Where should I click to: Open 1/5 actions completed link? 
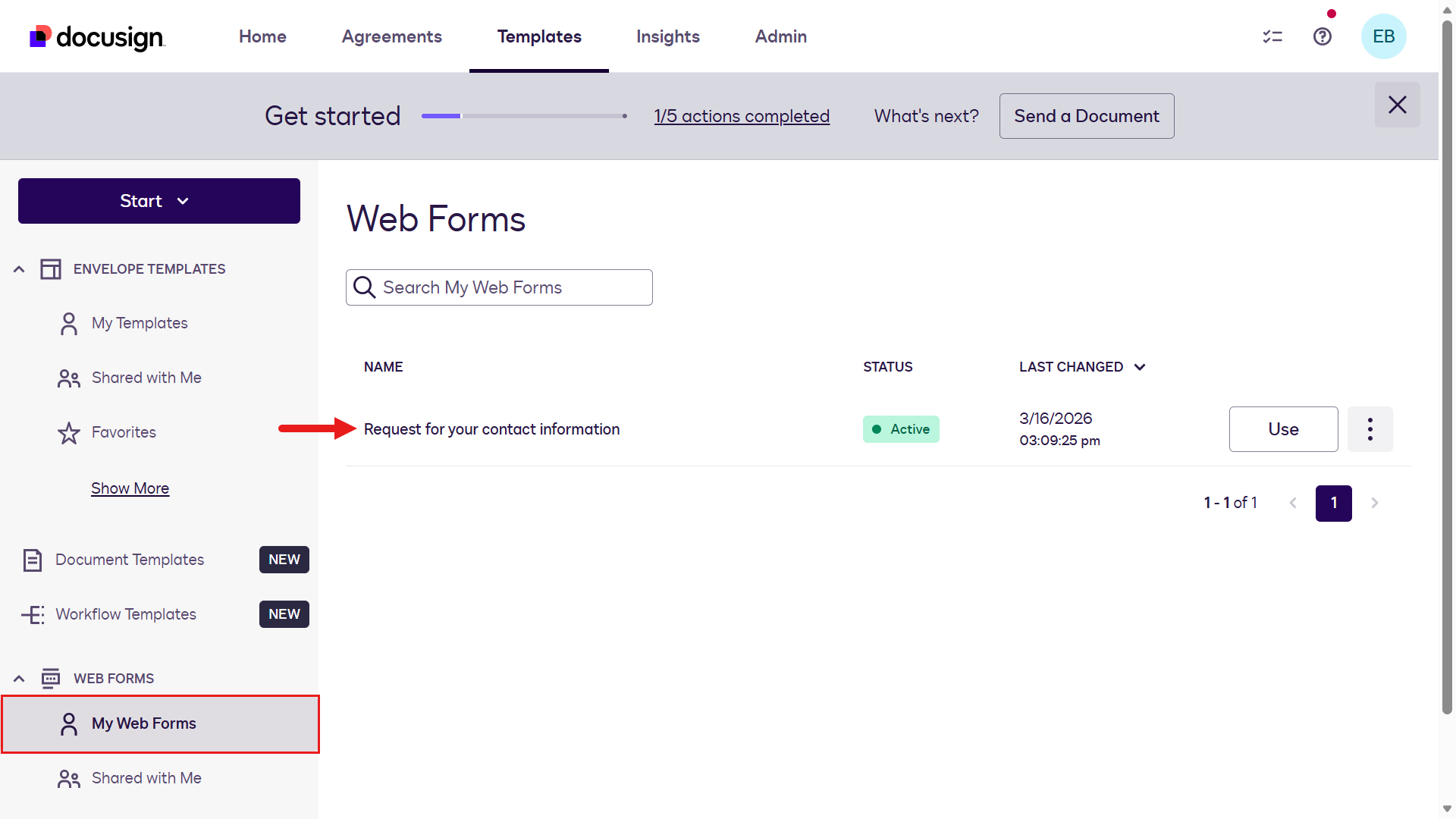pos(742,116)
